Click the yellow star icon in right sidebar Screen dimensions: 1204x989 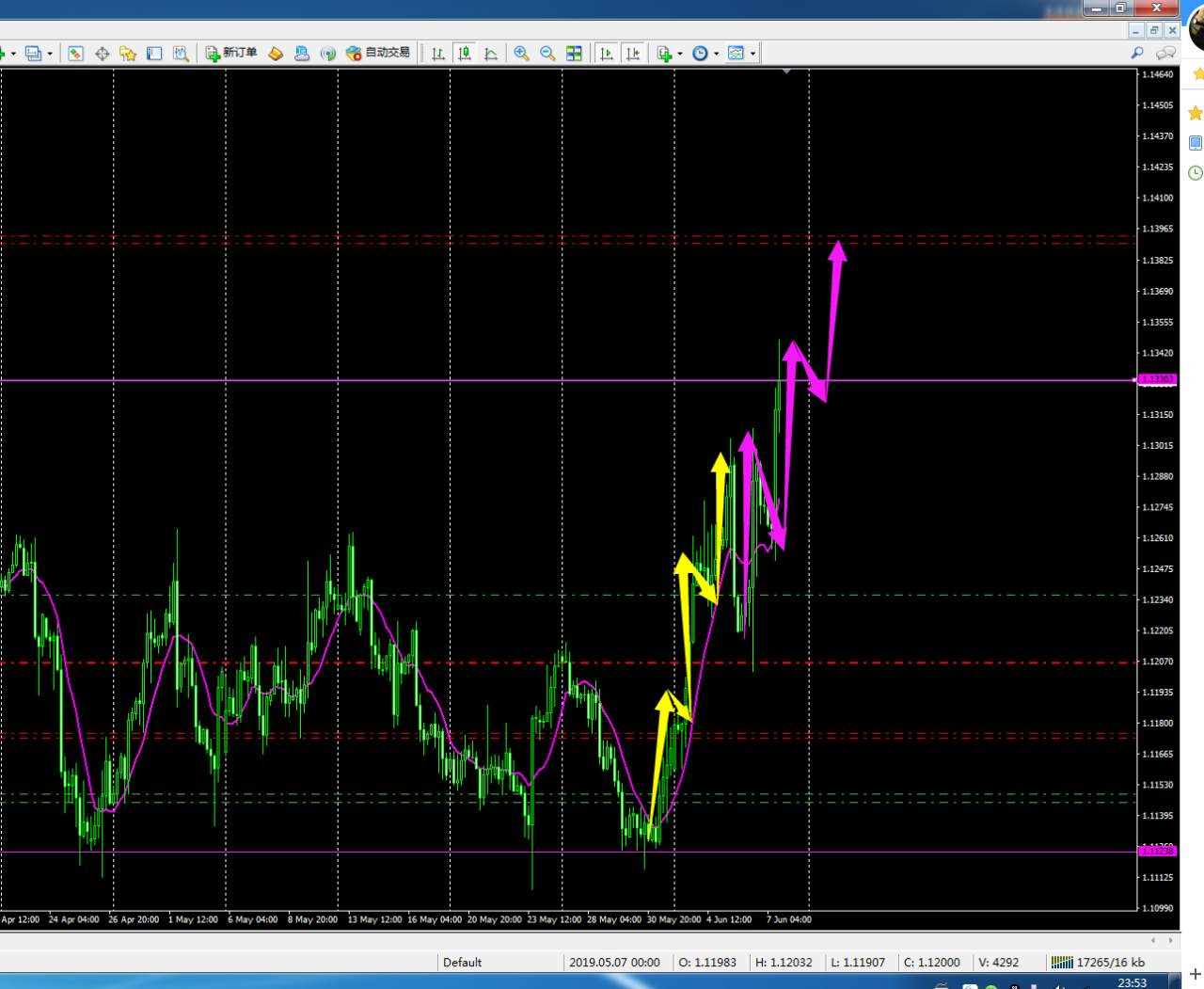[x=1196, y=114]
